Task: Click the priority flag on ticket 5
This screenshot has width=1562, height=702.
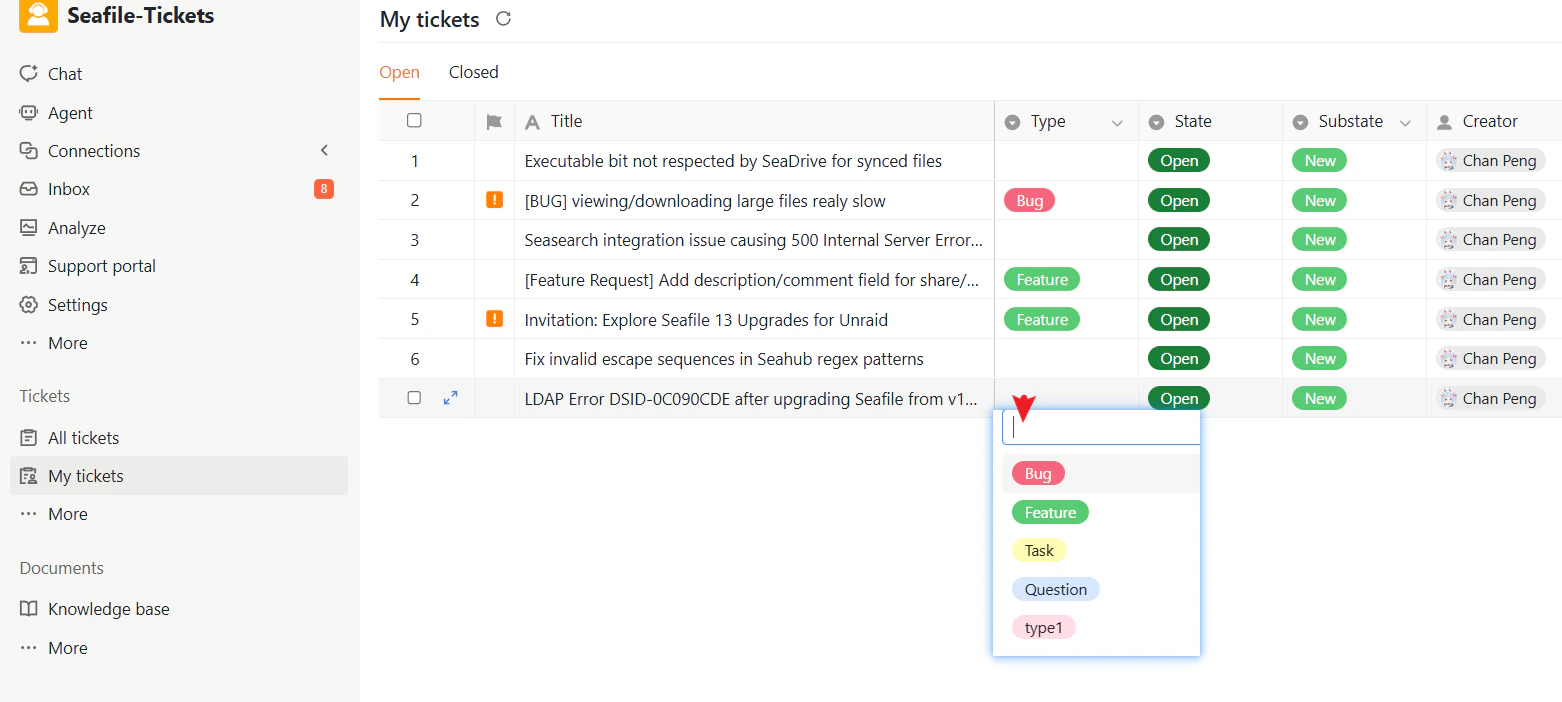Action: (494, 319)
